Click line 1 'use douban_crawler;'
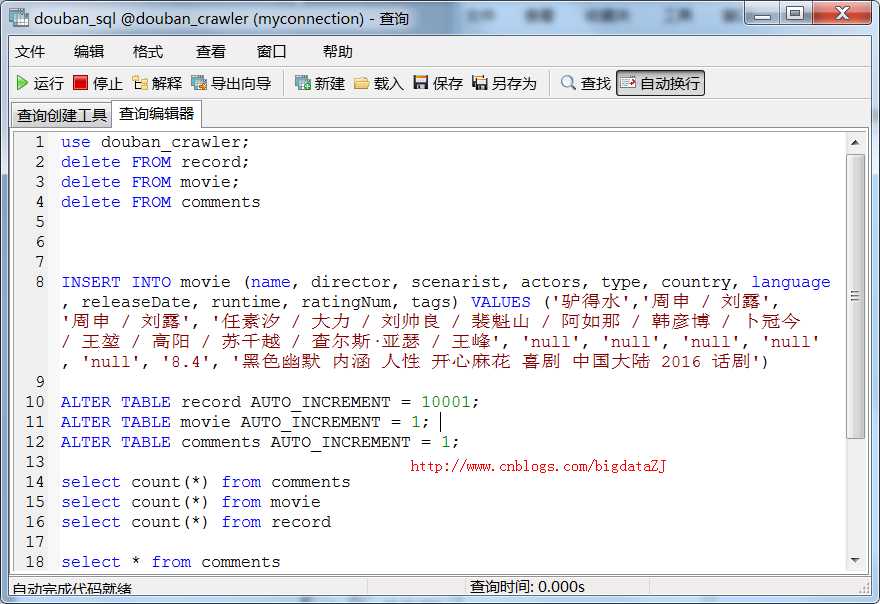 [x=155, y=142]
